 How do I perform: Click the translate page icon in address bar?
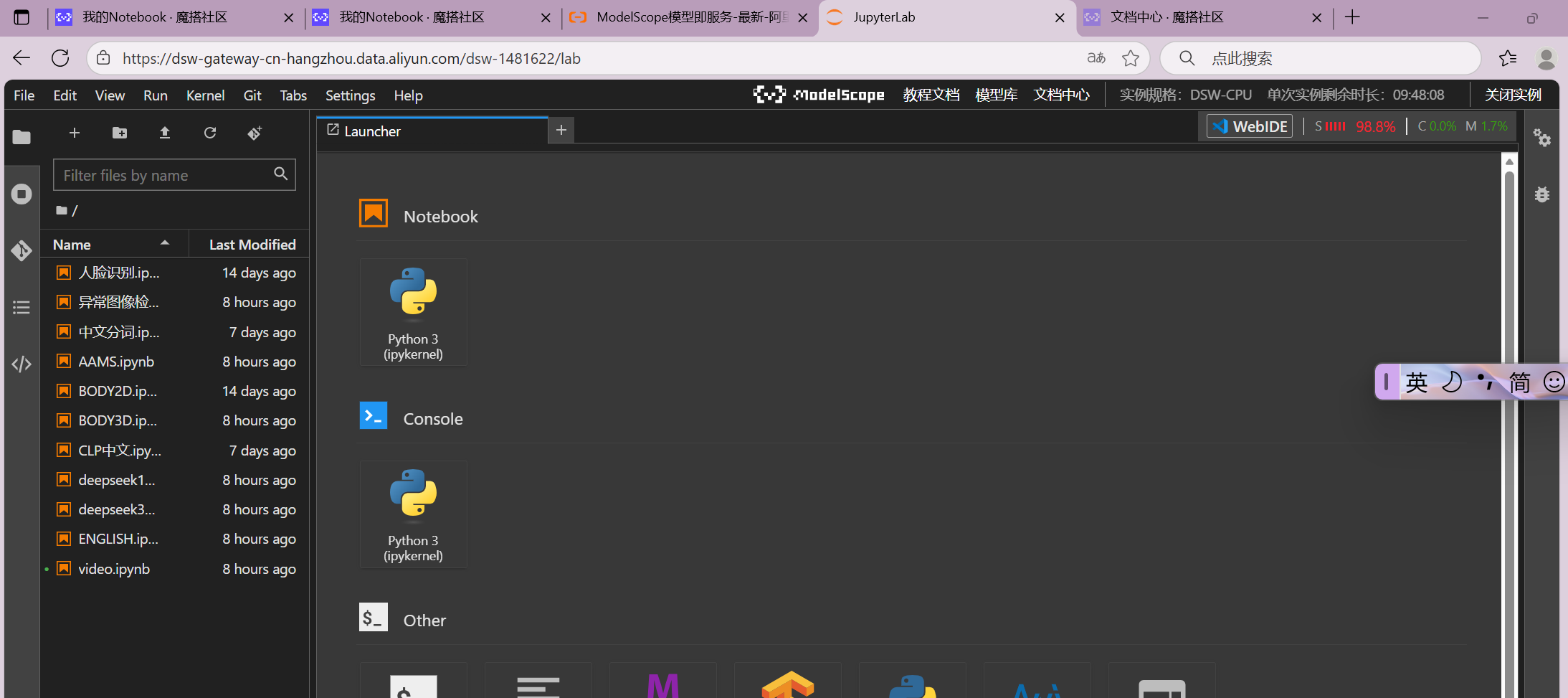coord(1096,58)
